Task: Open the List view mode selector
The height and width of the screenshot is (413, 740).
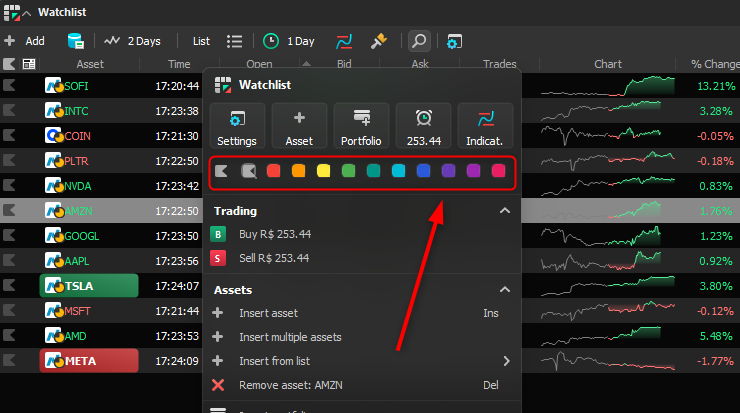Action: (201, 41)
